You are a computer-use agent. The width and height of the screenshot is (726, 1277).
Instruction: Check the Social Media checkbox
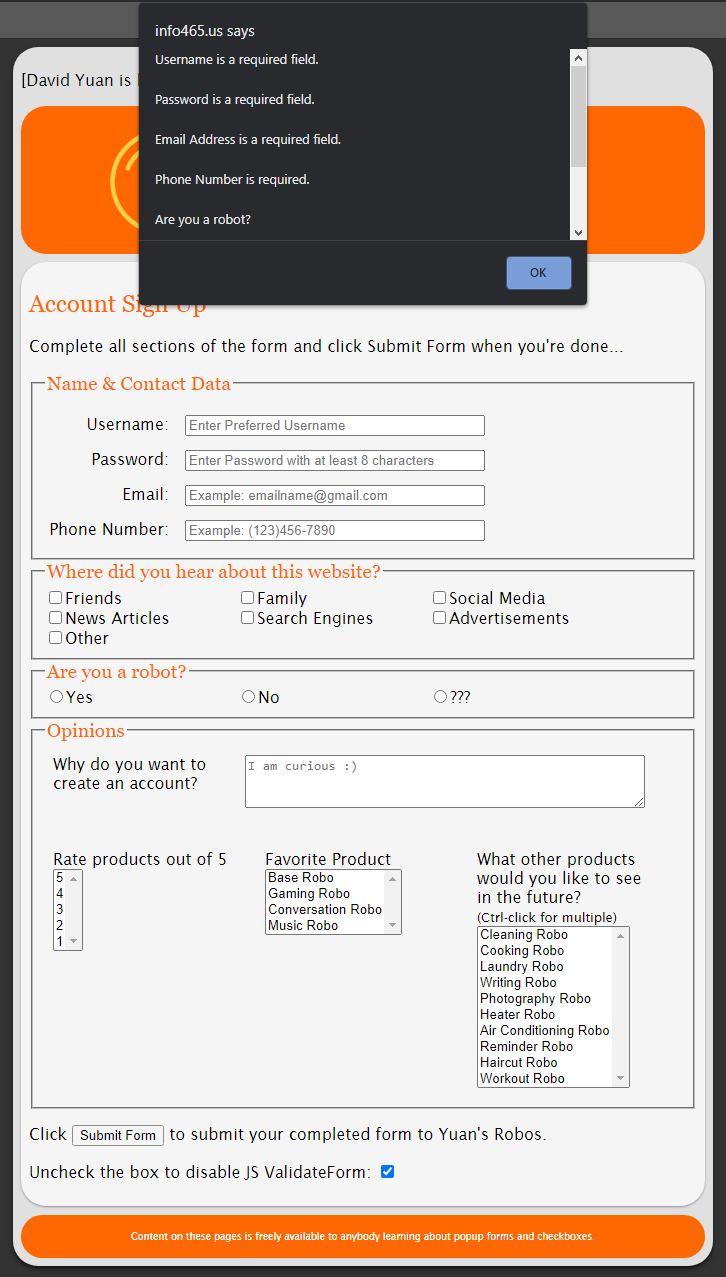[x=440, y=598]
